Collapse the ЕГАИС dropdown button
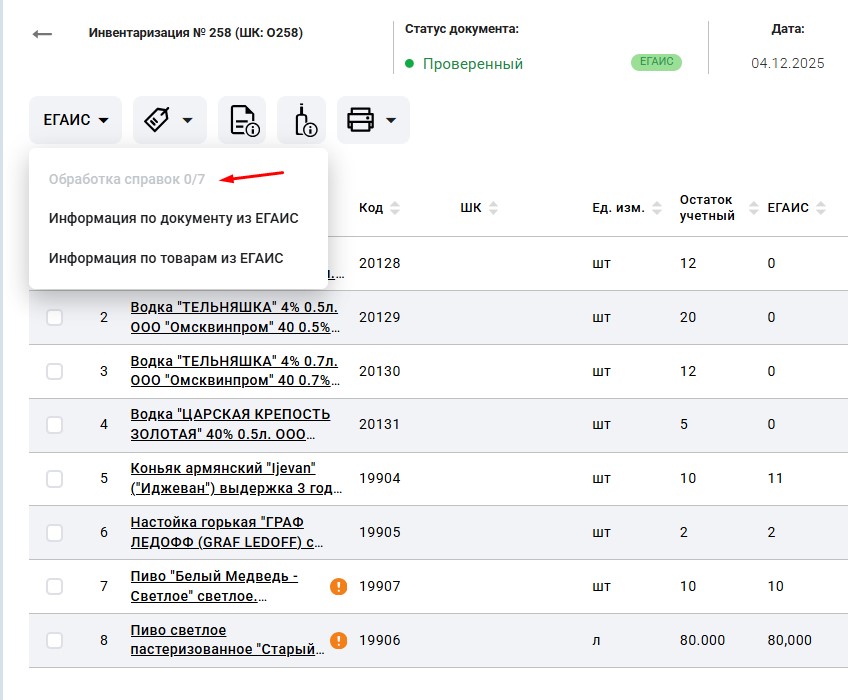The image size is (848, 700). point(75,120)
